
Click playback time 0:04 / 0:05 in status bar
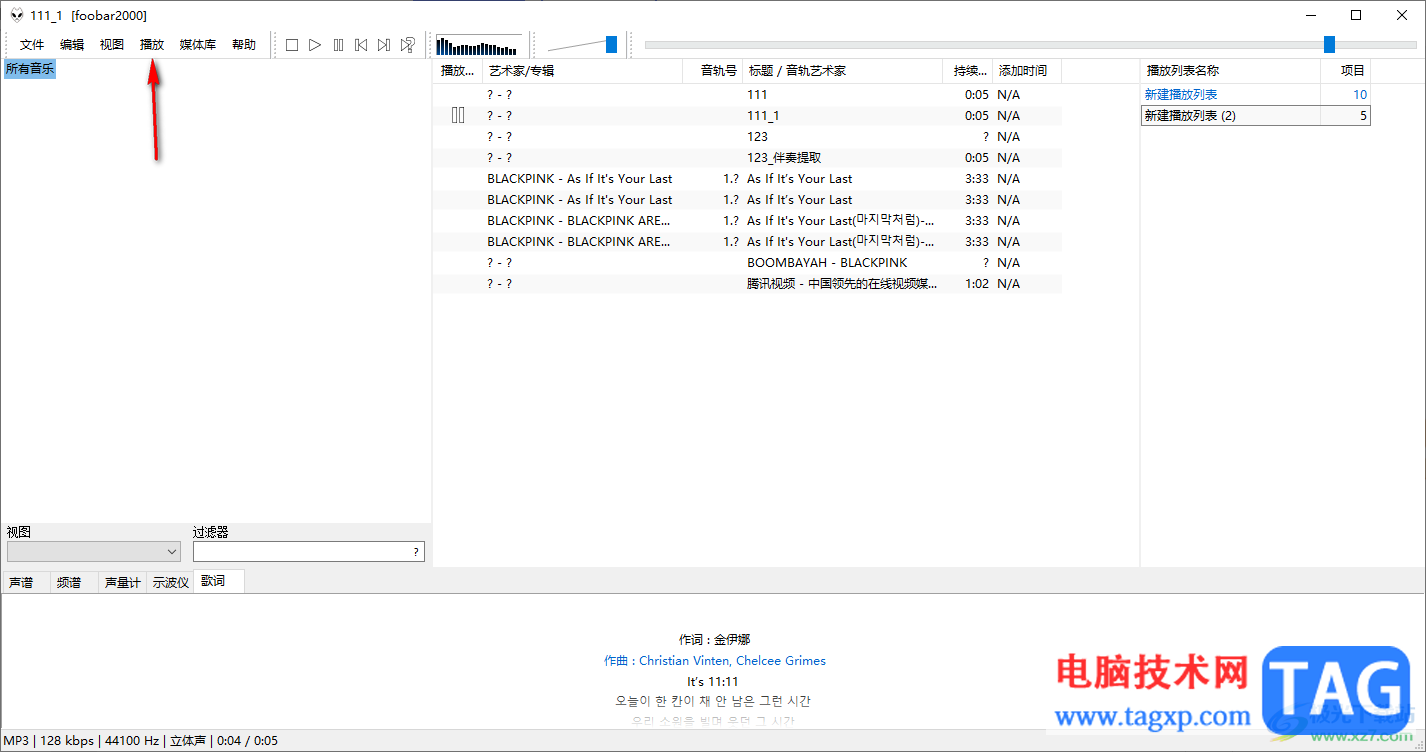pyautogui.click(x=247, y=741)
